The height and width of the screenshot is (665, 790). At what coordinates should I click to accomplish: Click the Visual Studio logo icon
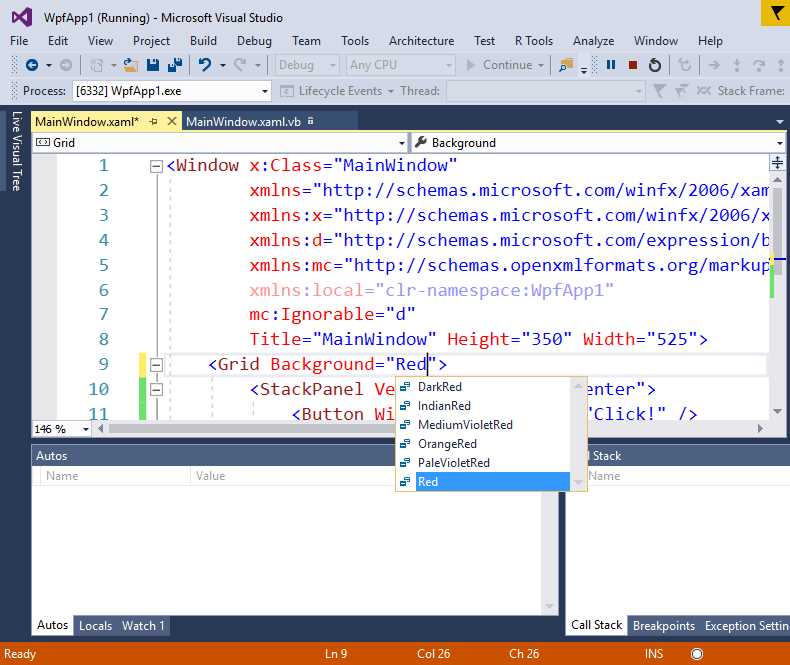coord(22,17)
